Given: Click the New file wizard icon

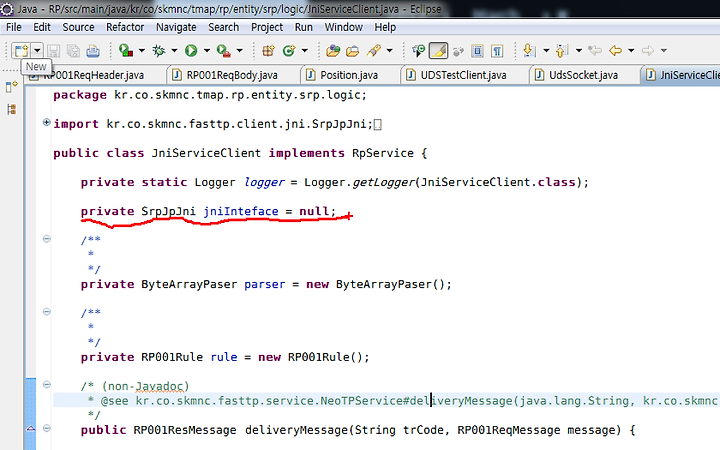Looking at the screenshot, I should [21, 51].
